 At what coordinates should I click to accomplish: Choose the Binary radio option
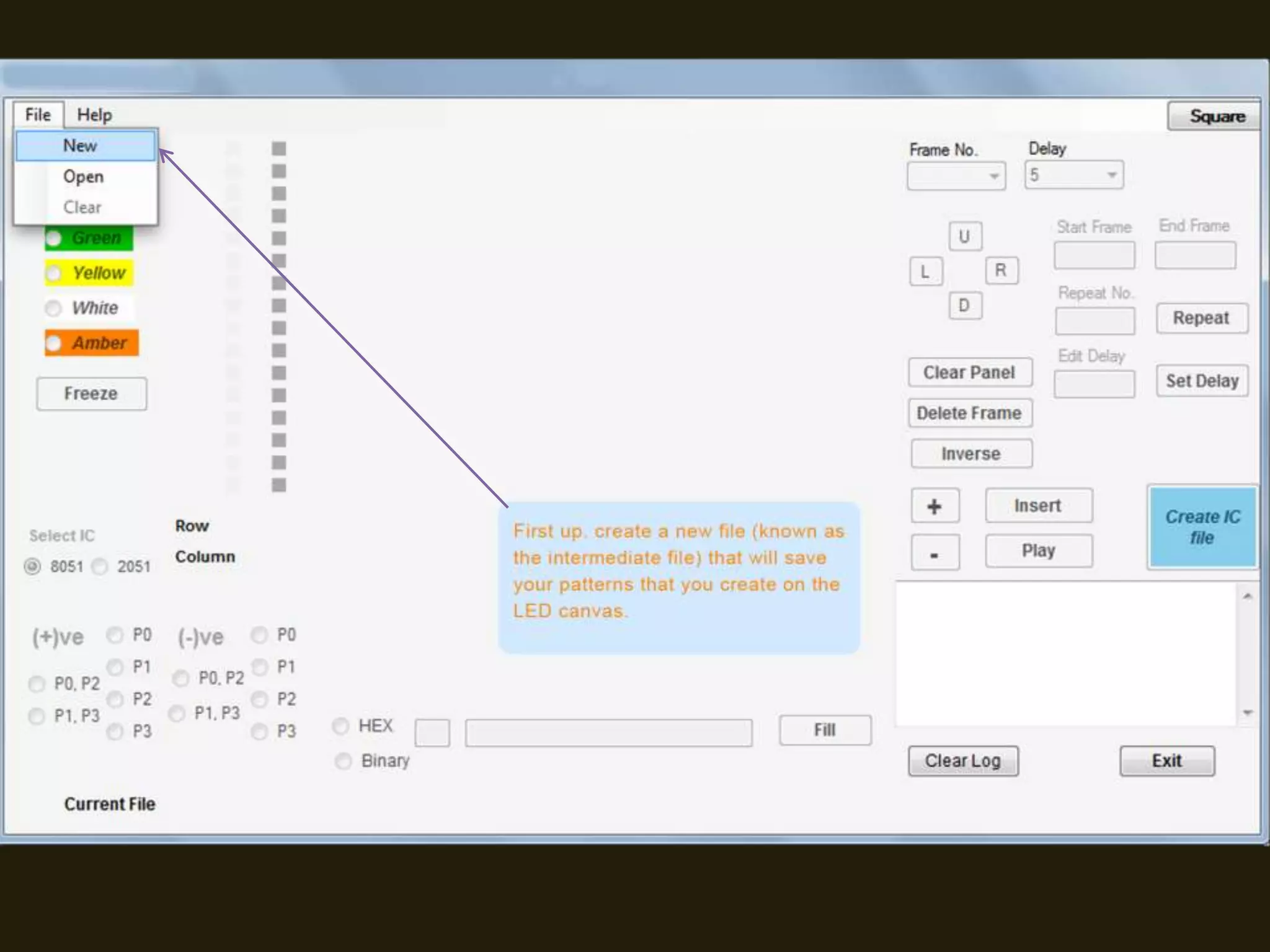(344, 760)
